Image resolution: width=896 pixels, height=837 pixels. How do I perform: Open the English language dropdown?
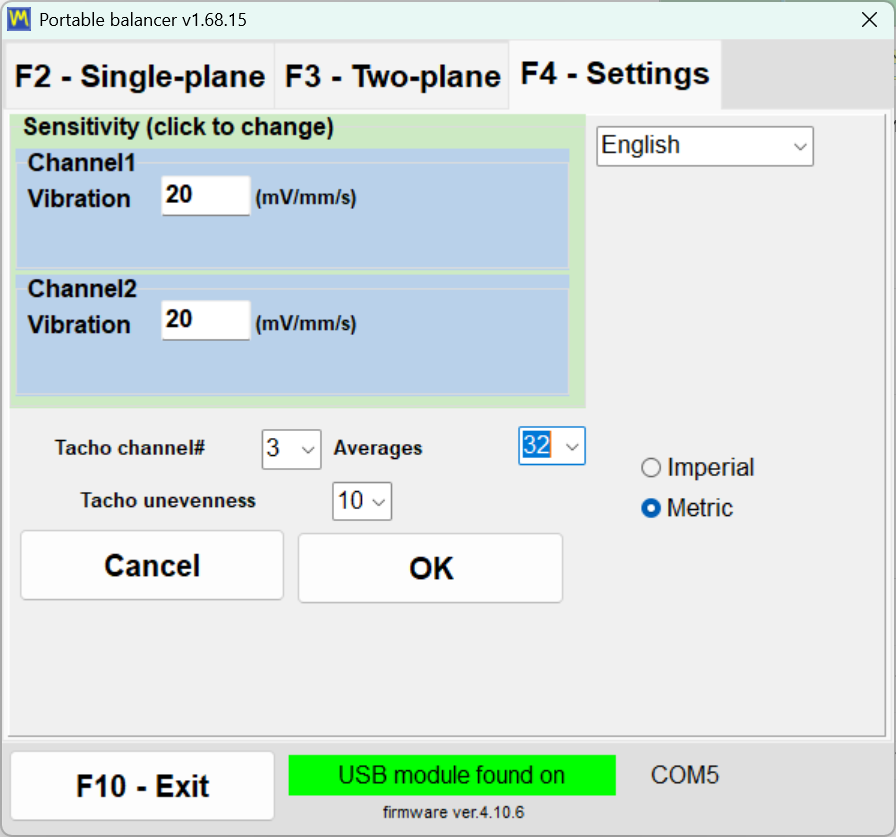click(x=704, y=146)
